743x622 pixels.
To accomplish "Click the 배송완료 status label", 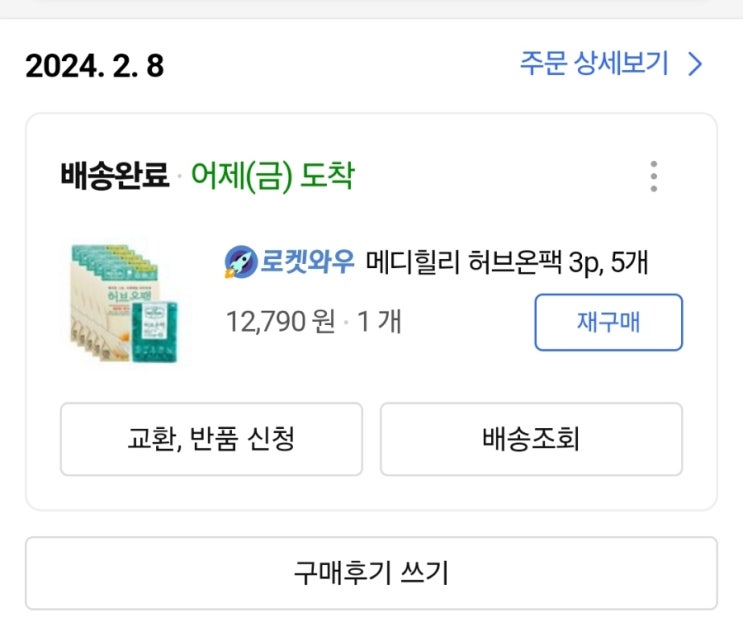I will click(x=114, y=178).
